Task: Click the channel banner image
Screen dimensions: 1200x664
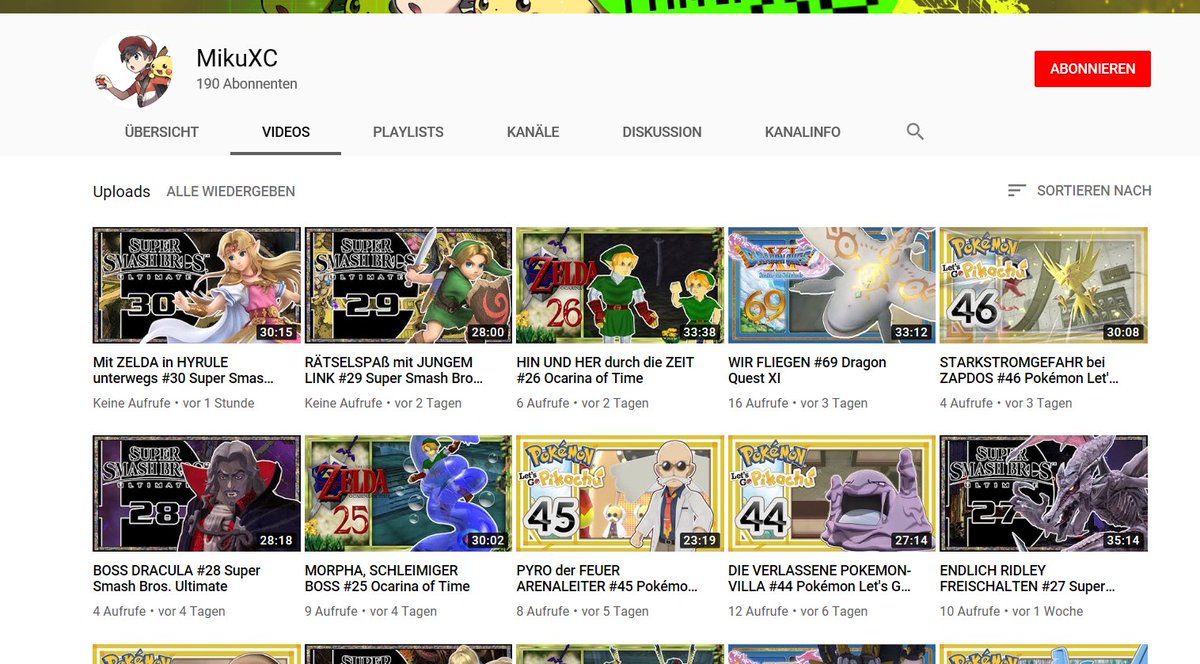Action: tap(600, 6)
